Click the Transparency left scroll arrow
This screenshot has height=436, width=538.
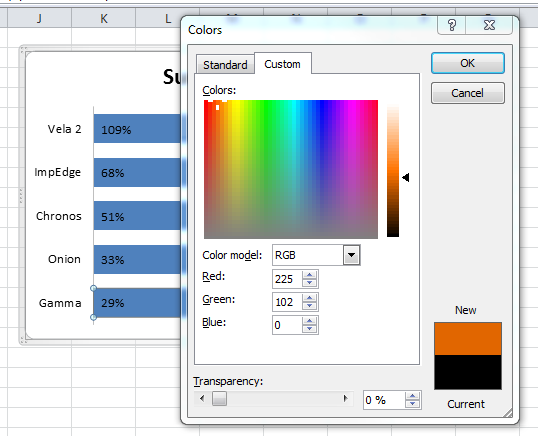pyautogui.click(x=202, y=399)
